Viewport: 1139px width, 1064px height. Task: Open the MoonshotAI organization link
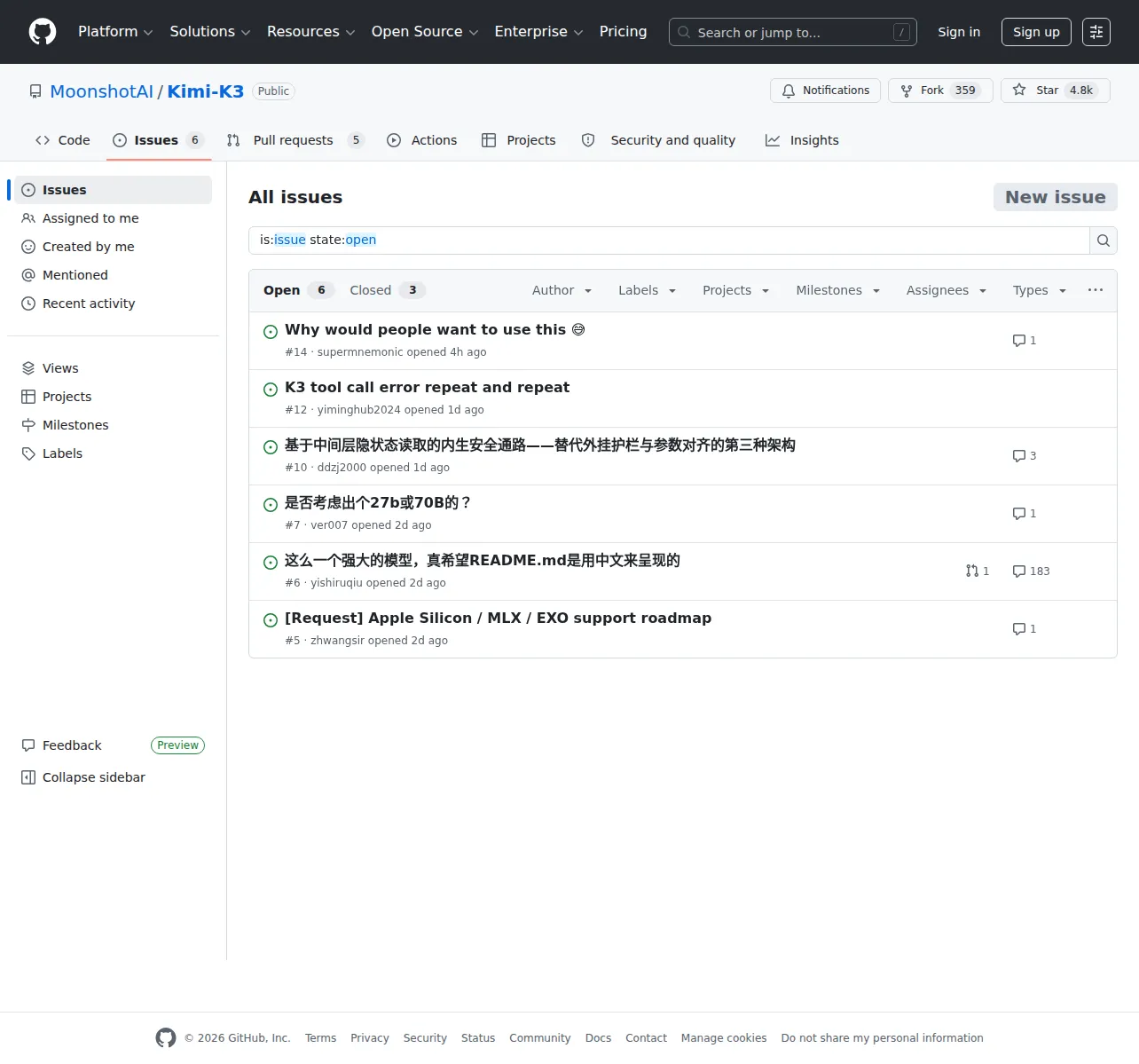tap(102, 91)
